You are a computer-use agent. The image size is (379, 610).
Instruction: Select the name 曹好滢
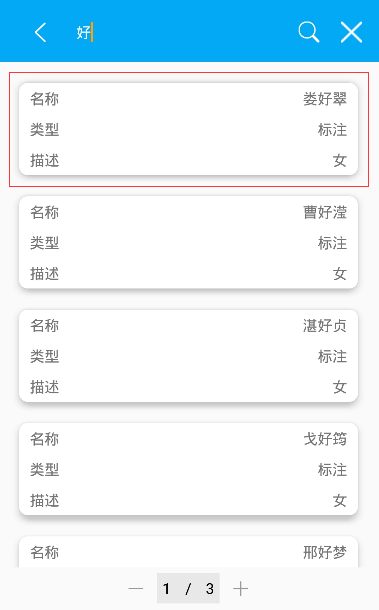325,212
